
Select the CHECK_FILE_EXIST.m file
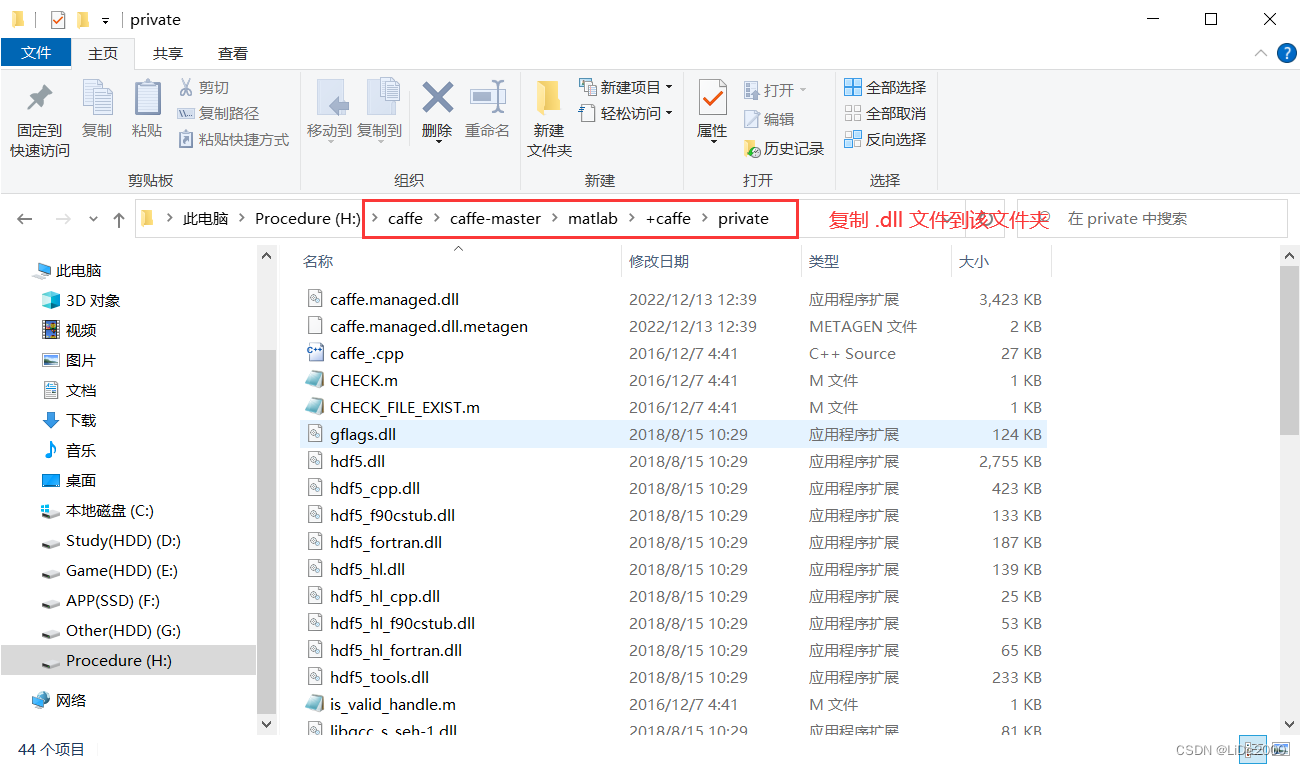[675, 408]
